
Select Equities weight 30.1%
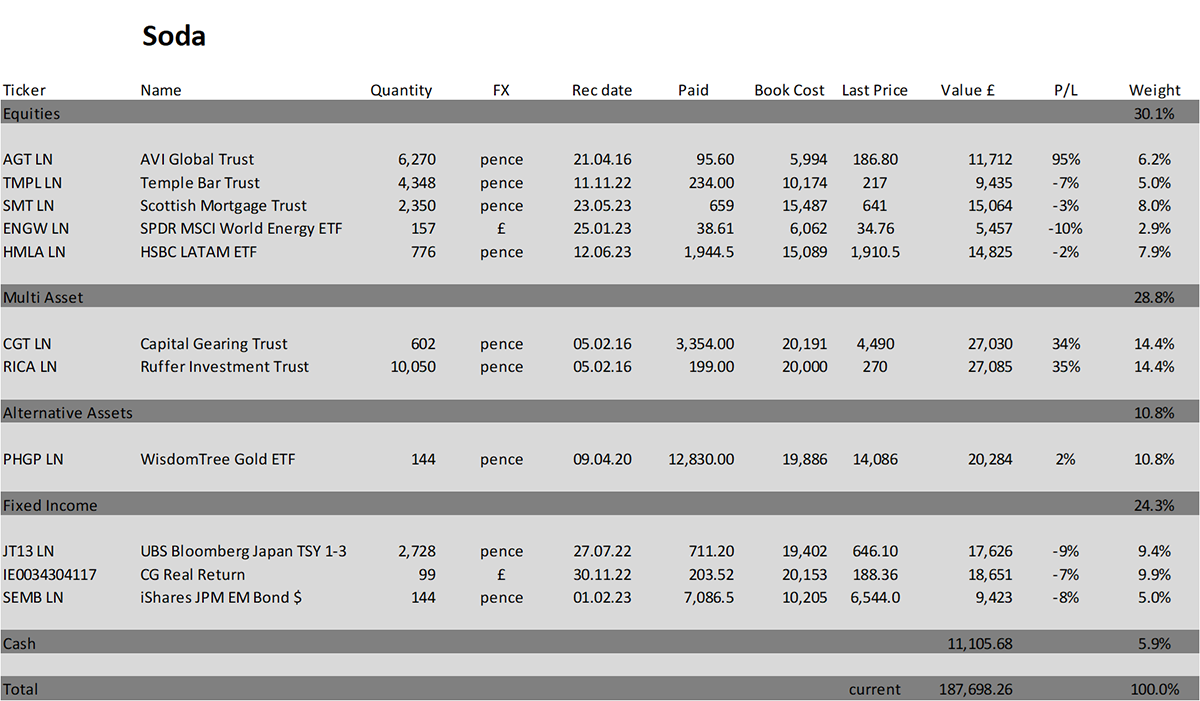[x=1154, y=113]
